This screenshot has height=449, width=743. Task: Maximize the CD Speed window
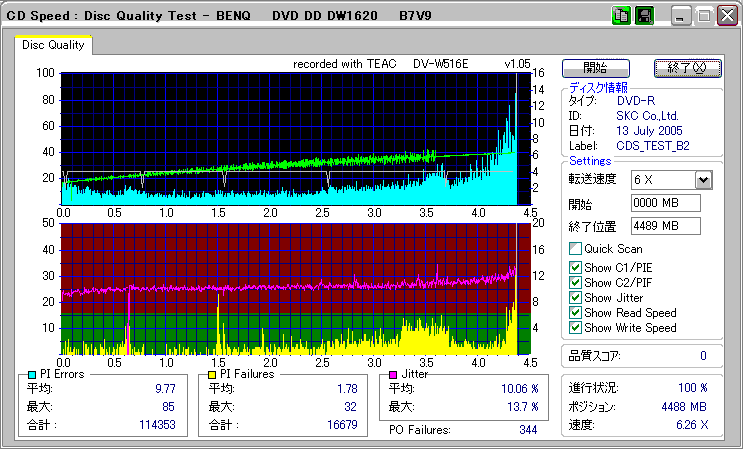(x=704, y=16)
